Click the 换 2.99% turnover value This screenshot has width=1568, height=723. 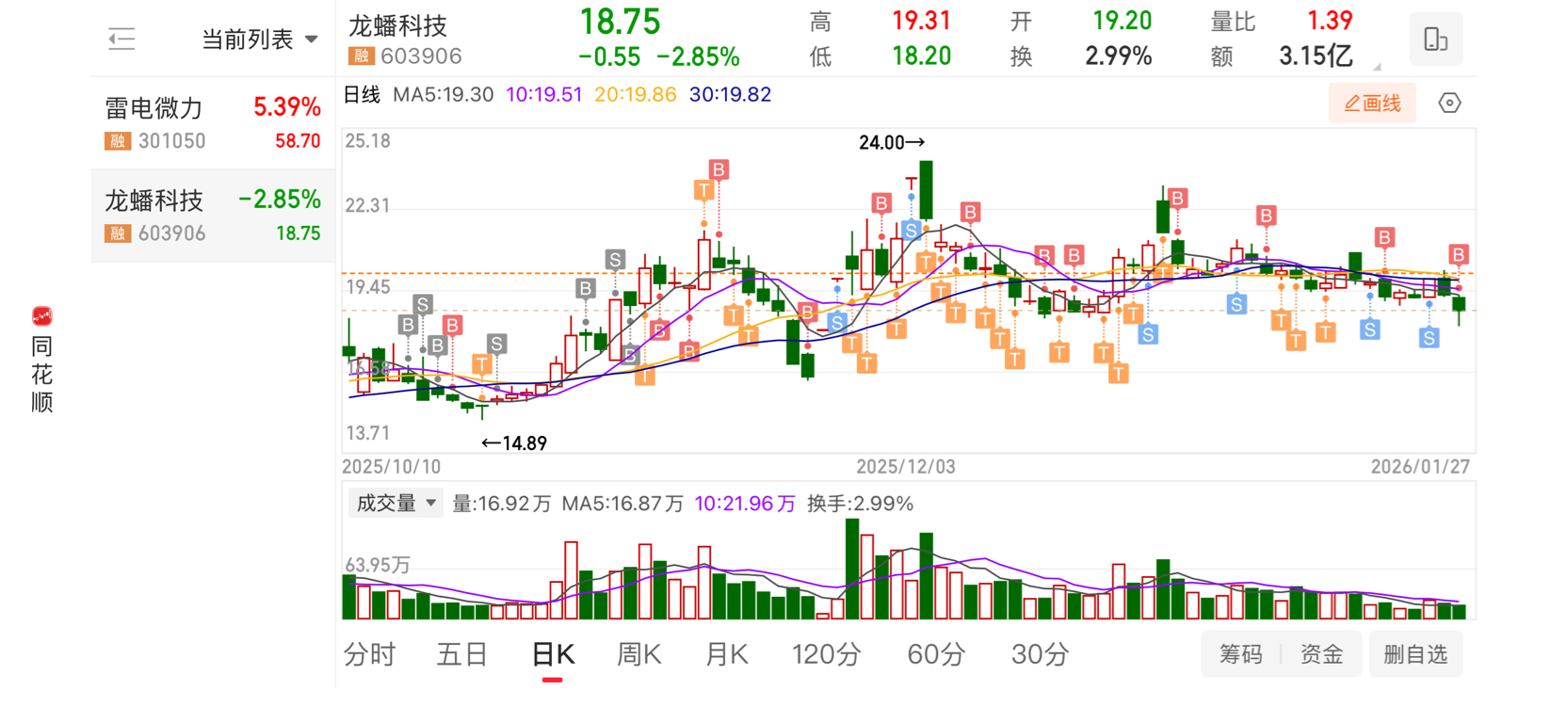1119,56
